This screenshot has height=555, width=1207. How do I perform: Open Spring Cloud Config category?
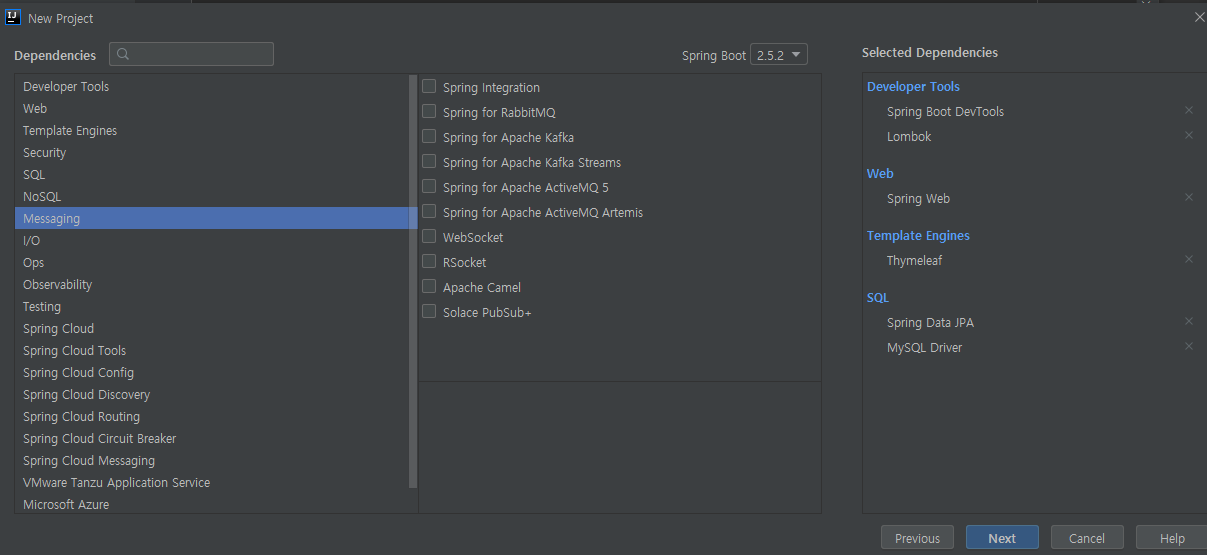[212, 373]
